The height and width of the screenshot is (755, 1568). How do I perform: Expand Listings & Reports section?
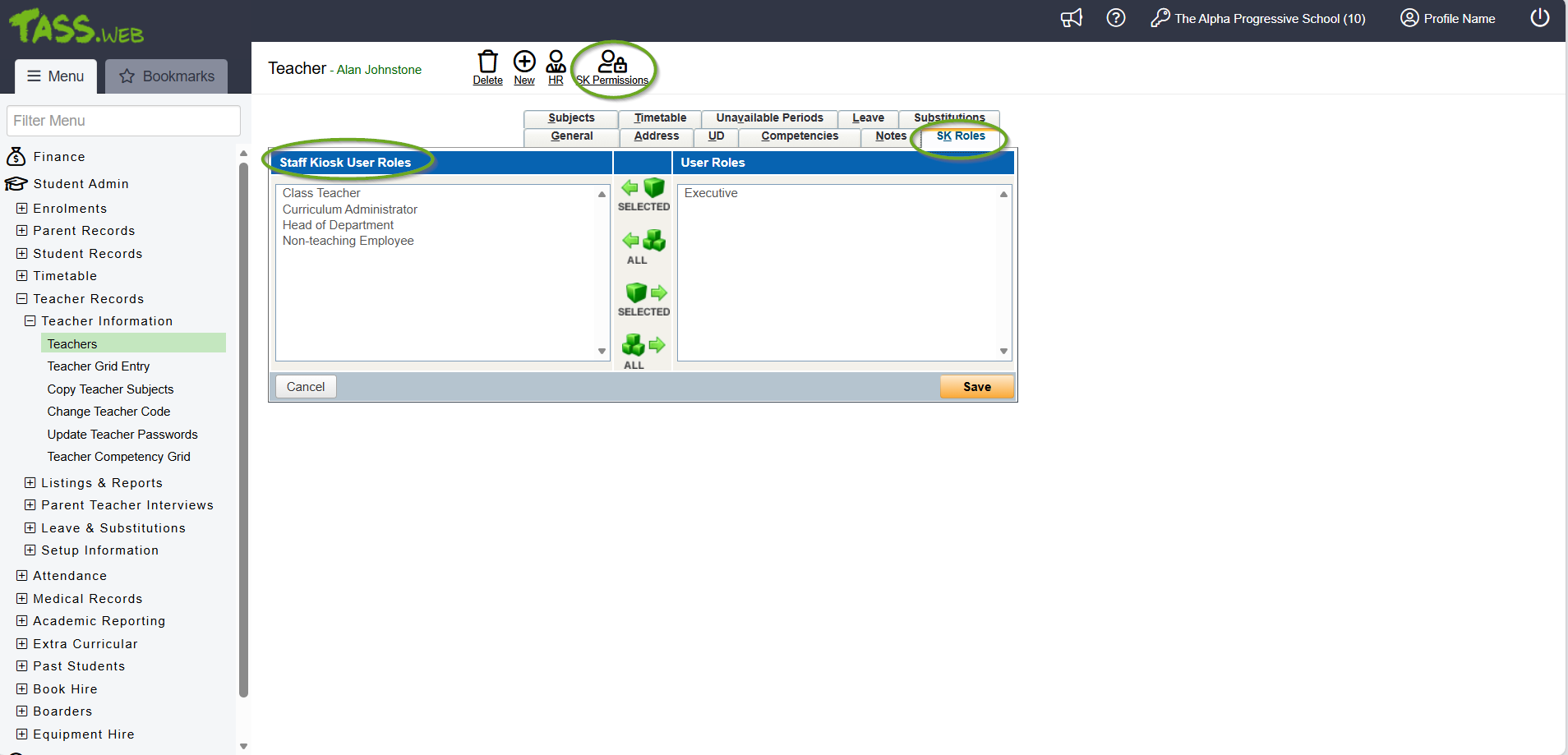click(30, 483)
